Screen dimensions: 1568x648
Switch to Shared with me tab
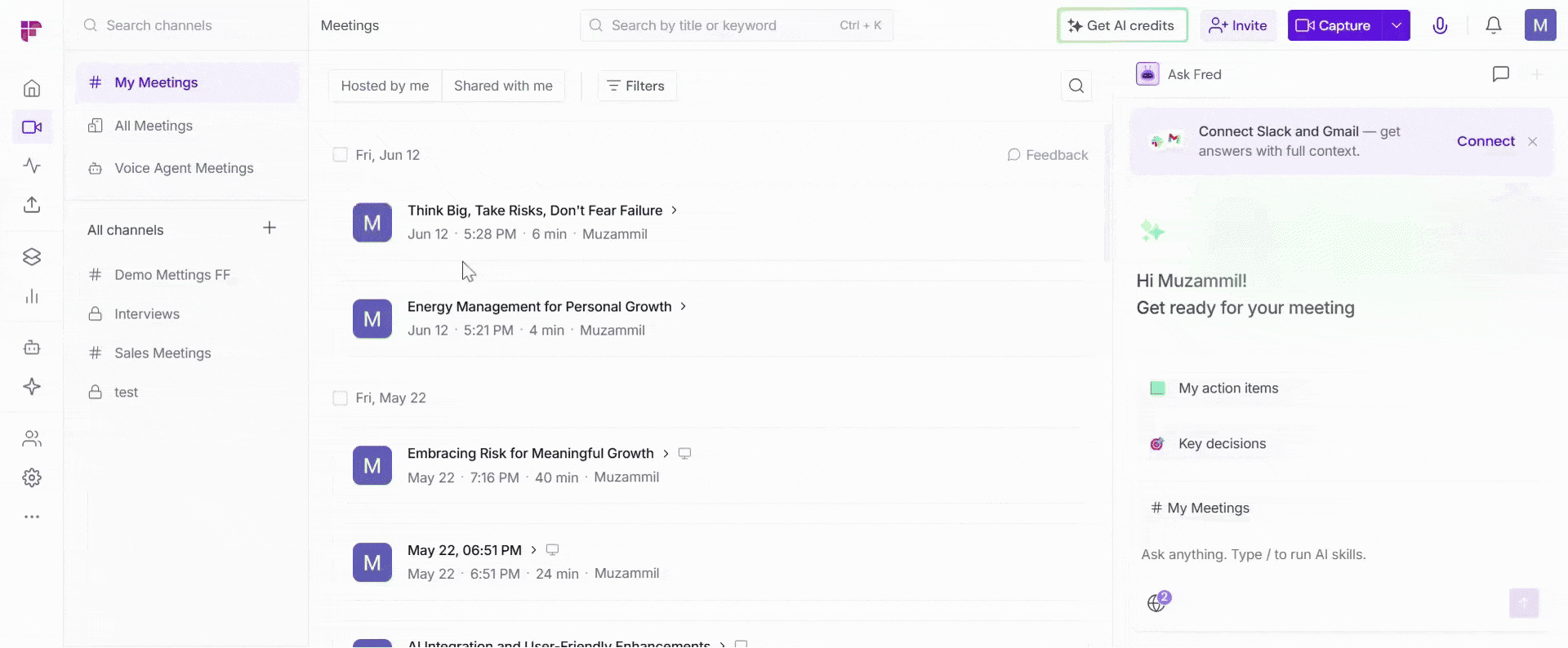click(503, 86)
